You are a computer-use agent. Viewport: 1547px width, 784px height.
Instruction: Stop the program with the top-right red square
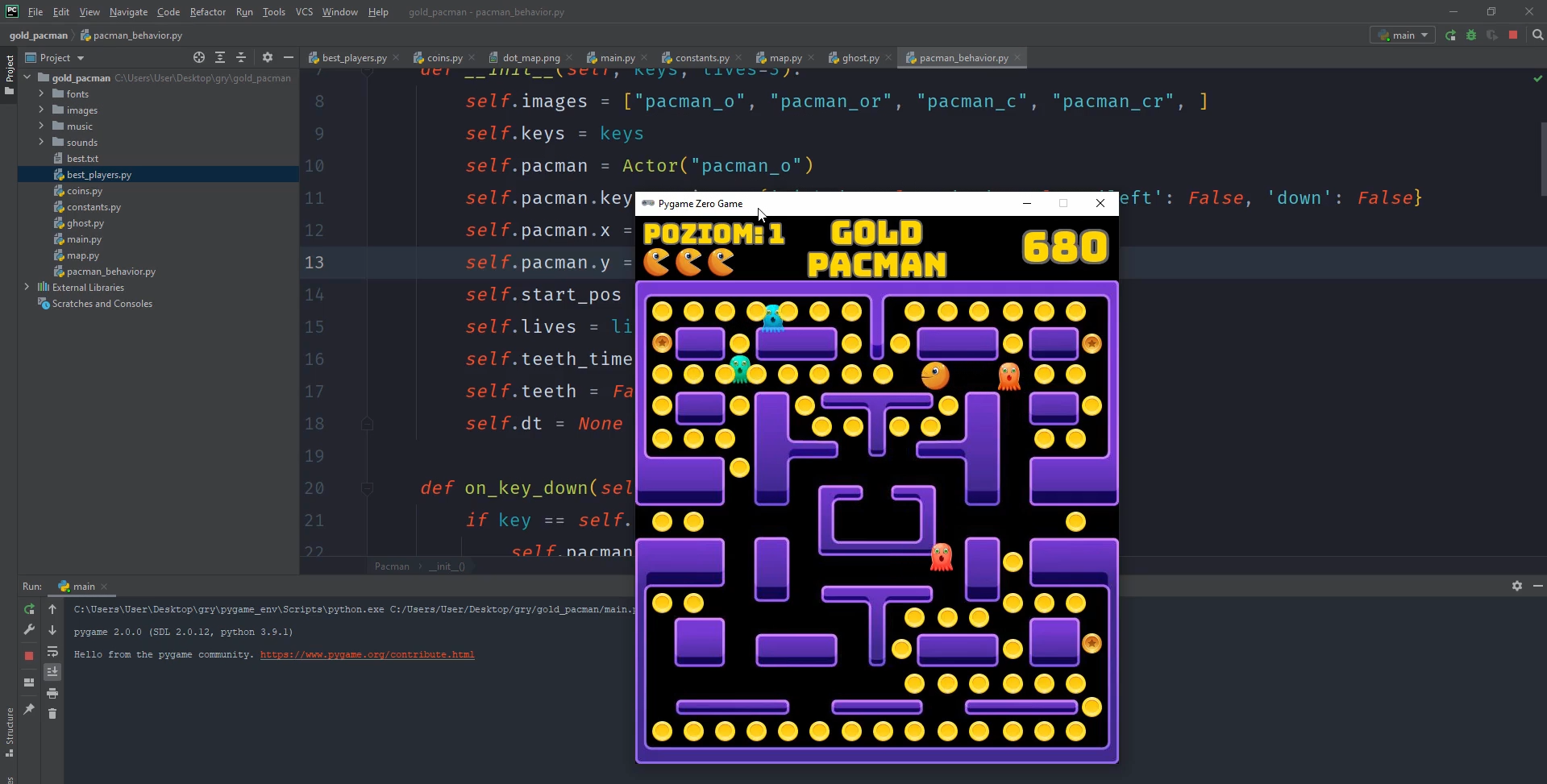pos(1513,35)
